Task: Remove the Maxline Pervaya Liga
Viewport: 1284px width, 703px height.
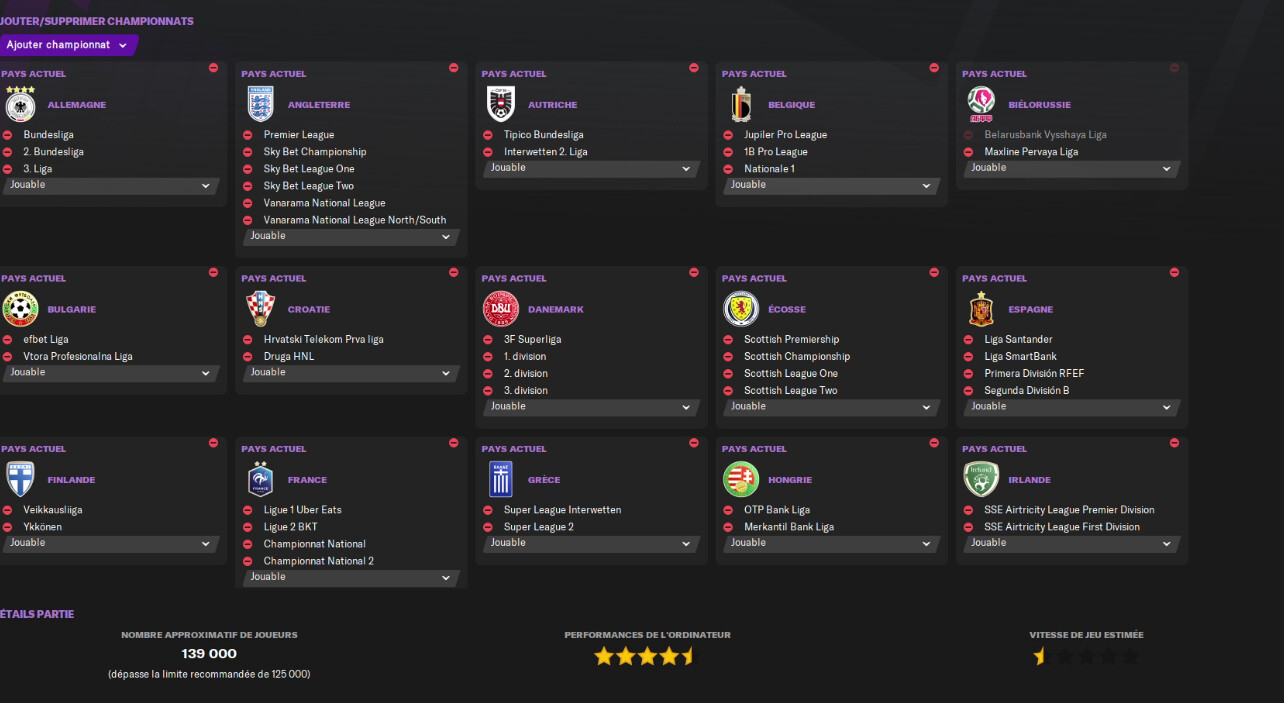Action: pos(968,152)
